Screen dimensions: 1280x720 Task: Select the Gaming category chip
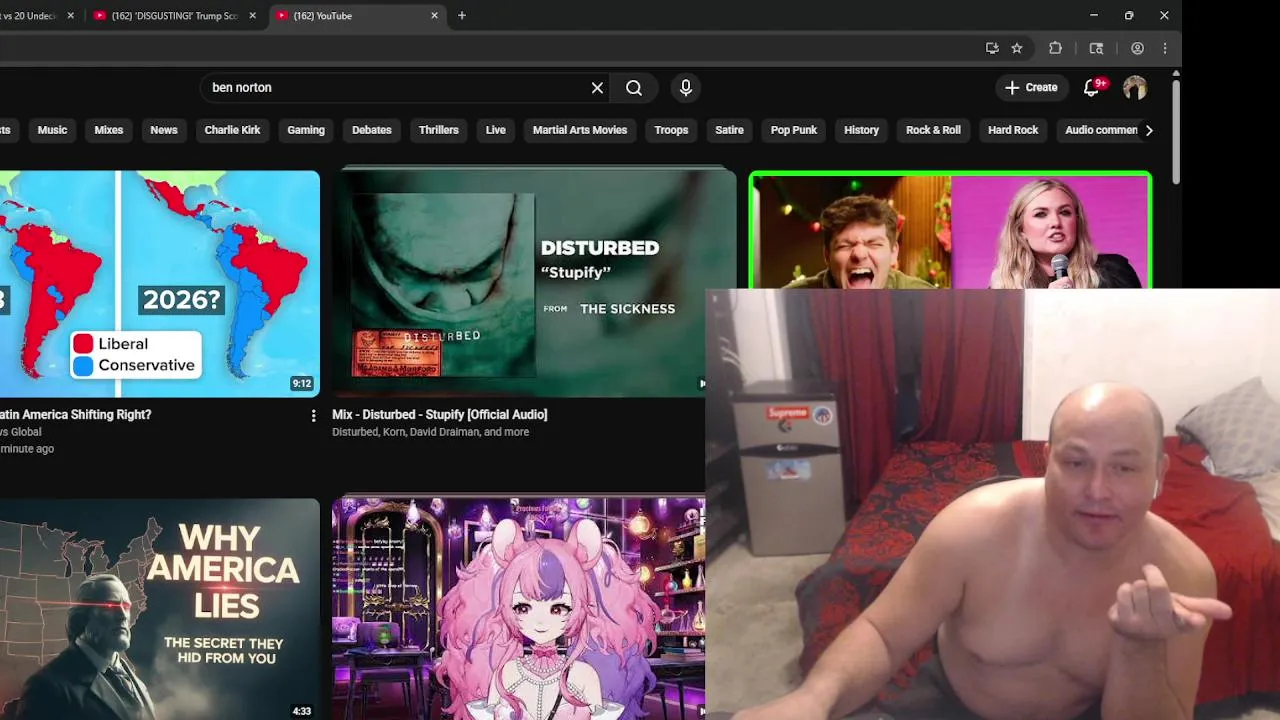point(306,130)
